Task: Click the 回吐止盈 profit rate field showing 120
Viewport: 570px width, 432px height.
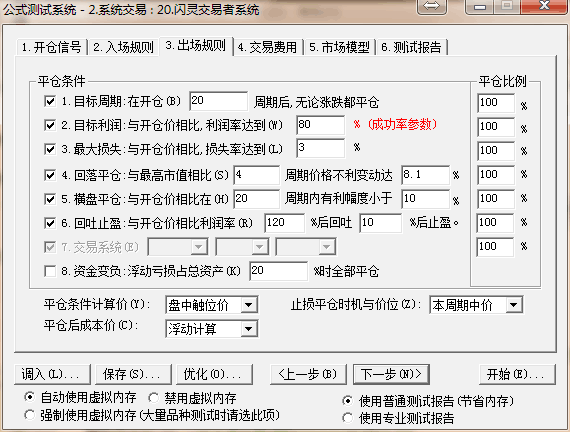Action: (x=285, y=223)
